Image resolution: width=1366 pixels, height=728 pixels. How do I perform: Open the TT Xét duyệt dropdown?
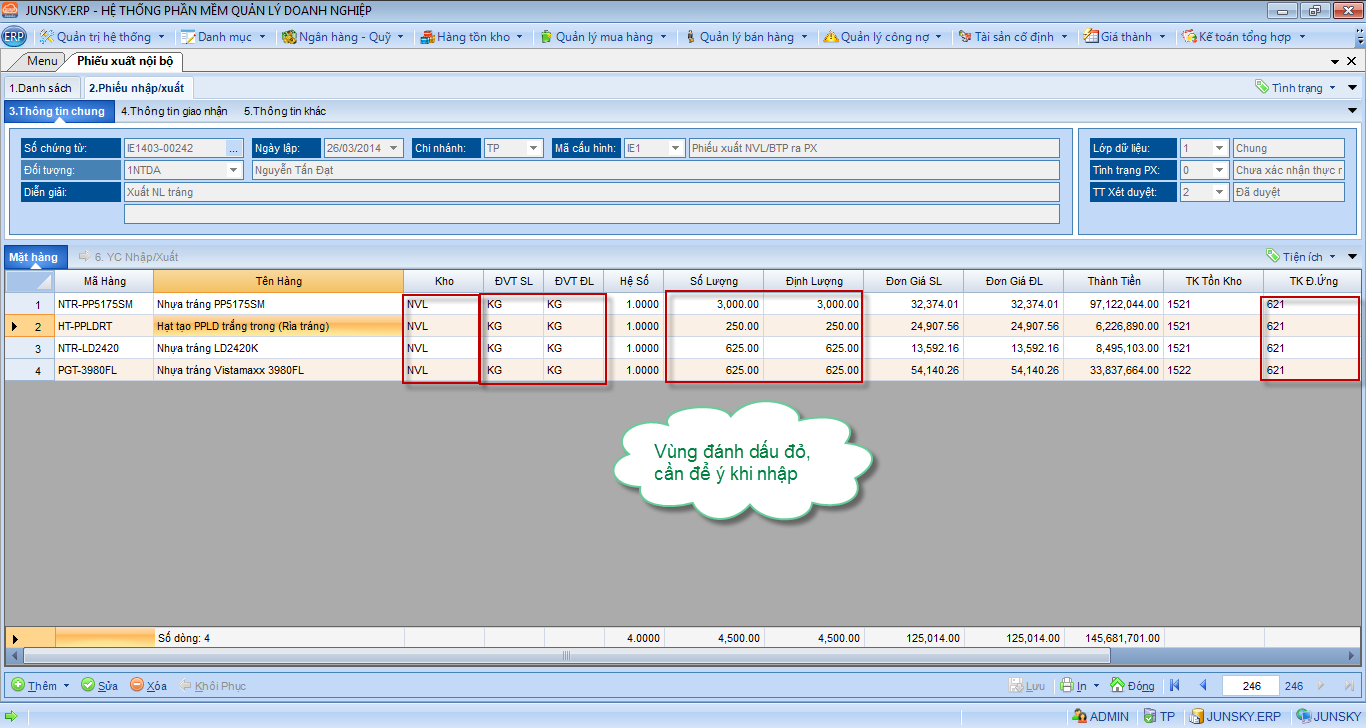pos(1218,192)
